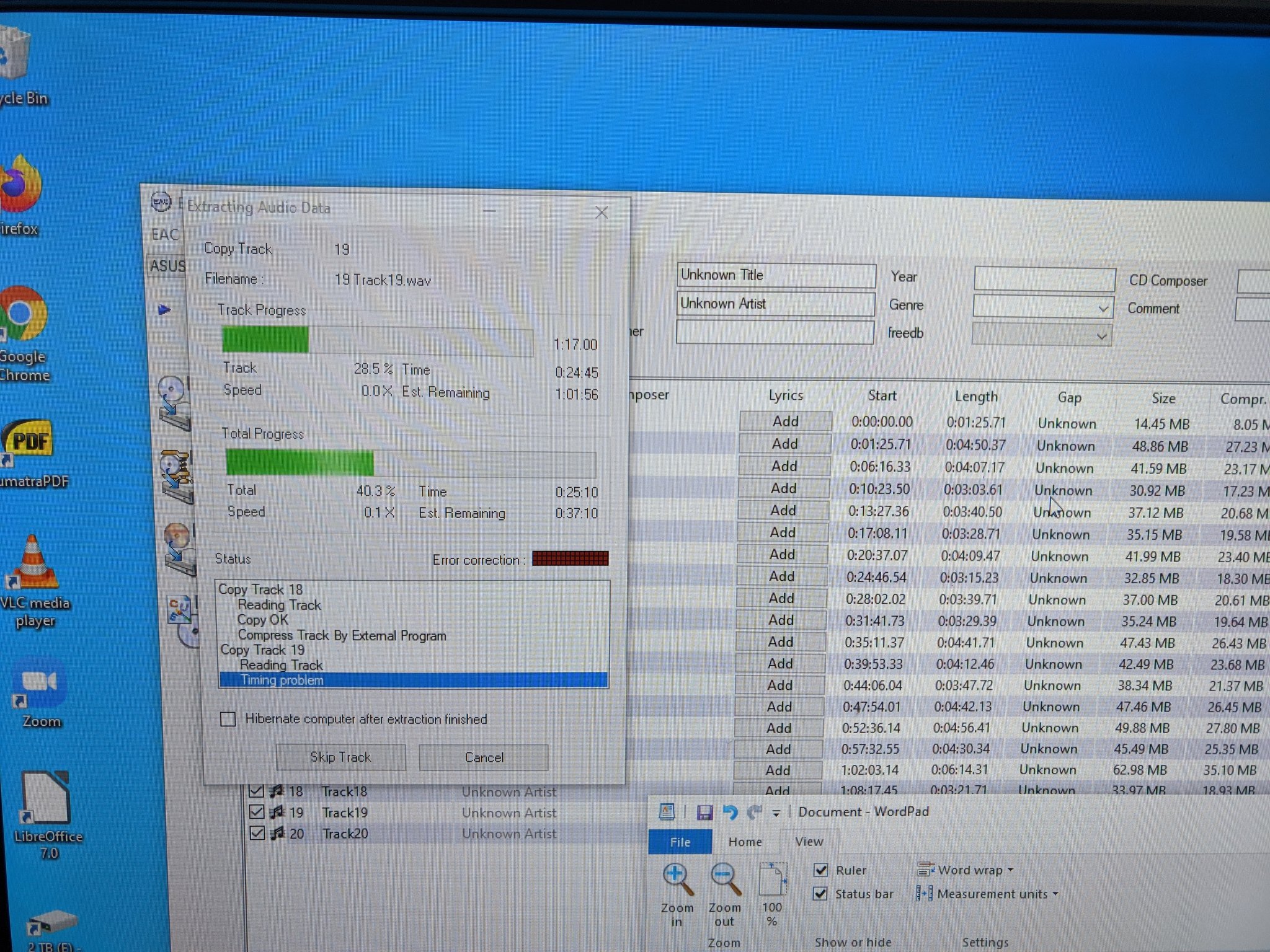Launch VLC media player shortcut
Screen dimensions: 1270x952
point(34,580)
